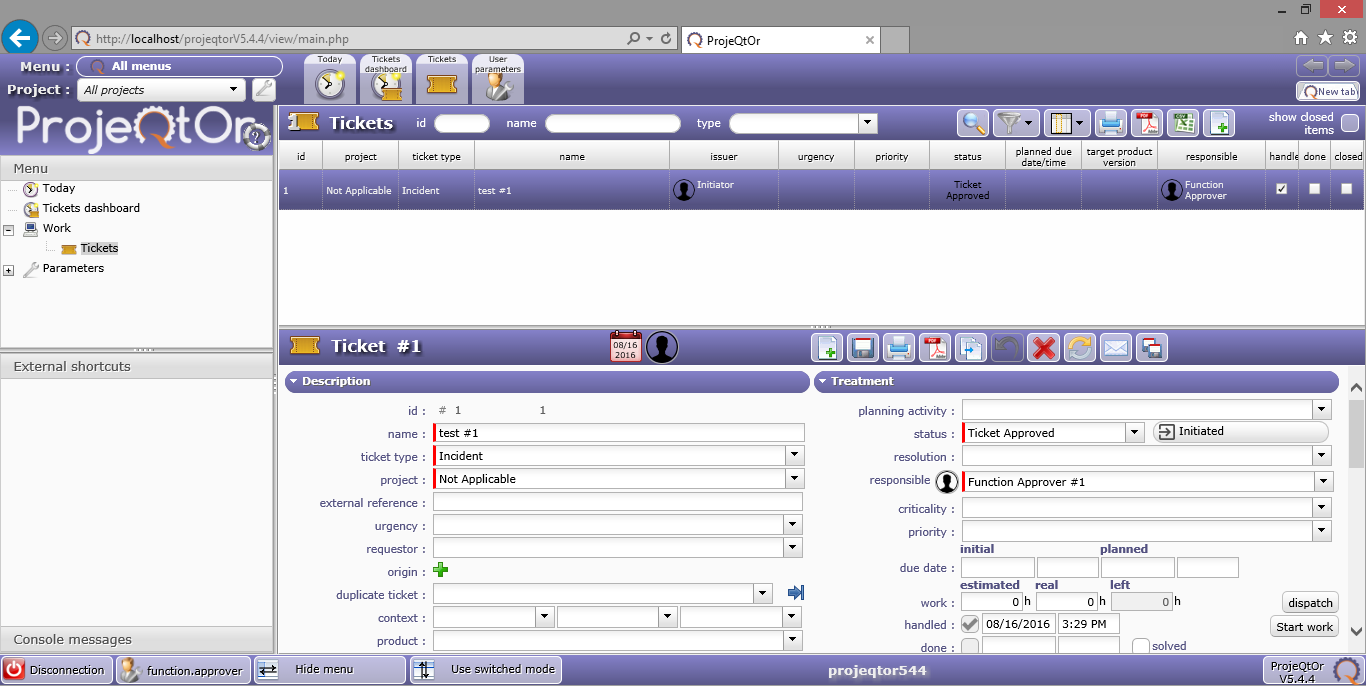
Task: Toggle closed checkbox in test #1 row
Action: 1346,189
